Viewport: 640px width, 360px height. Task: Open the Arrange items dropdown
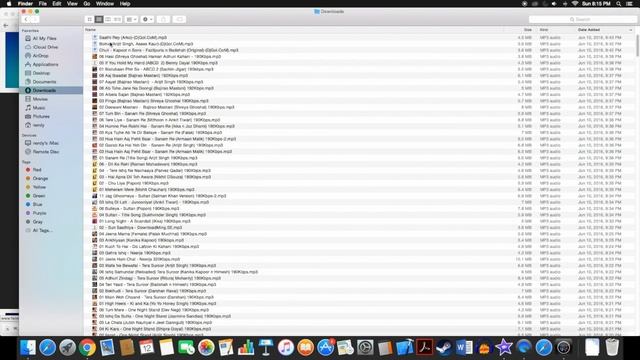[131, 19]
